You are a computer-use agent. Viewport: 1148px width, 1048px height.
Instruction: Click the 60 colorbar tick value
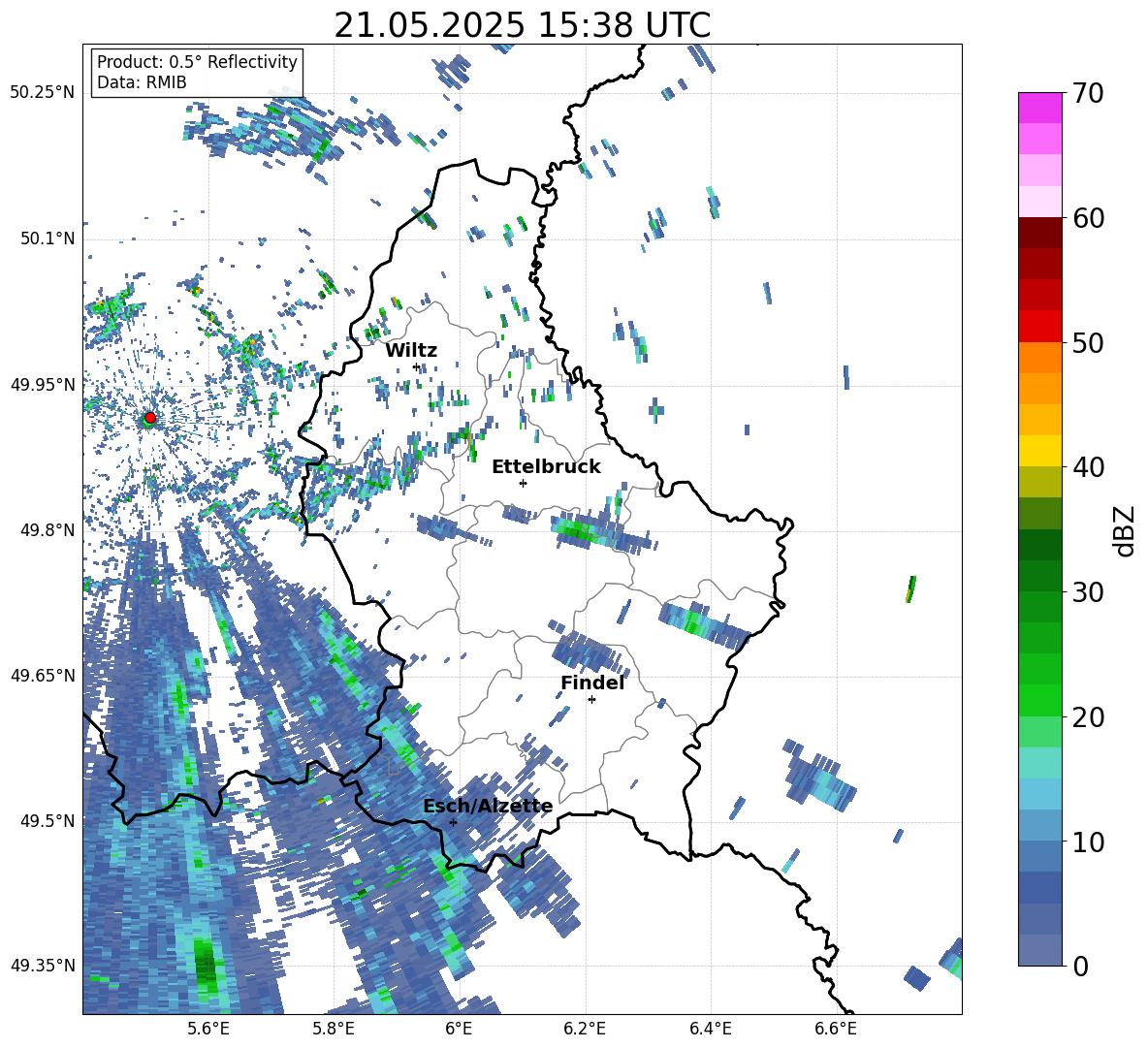1088,218
